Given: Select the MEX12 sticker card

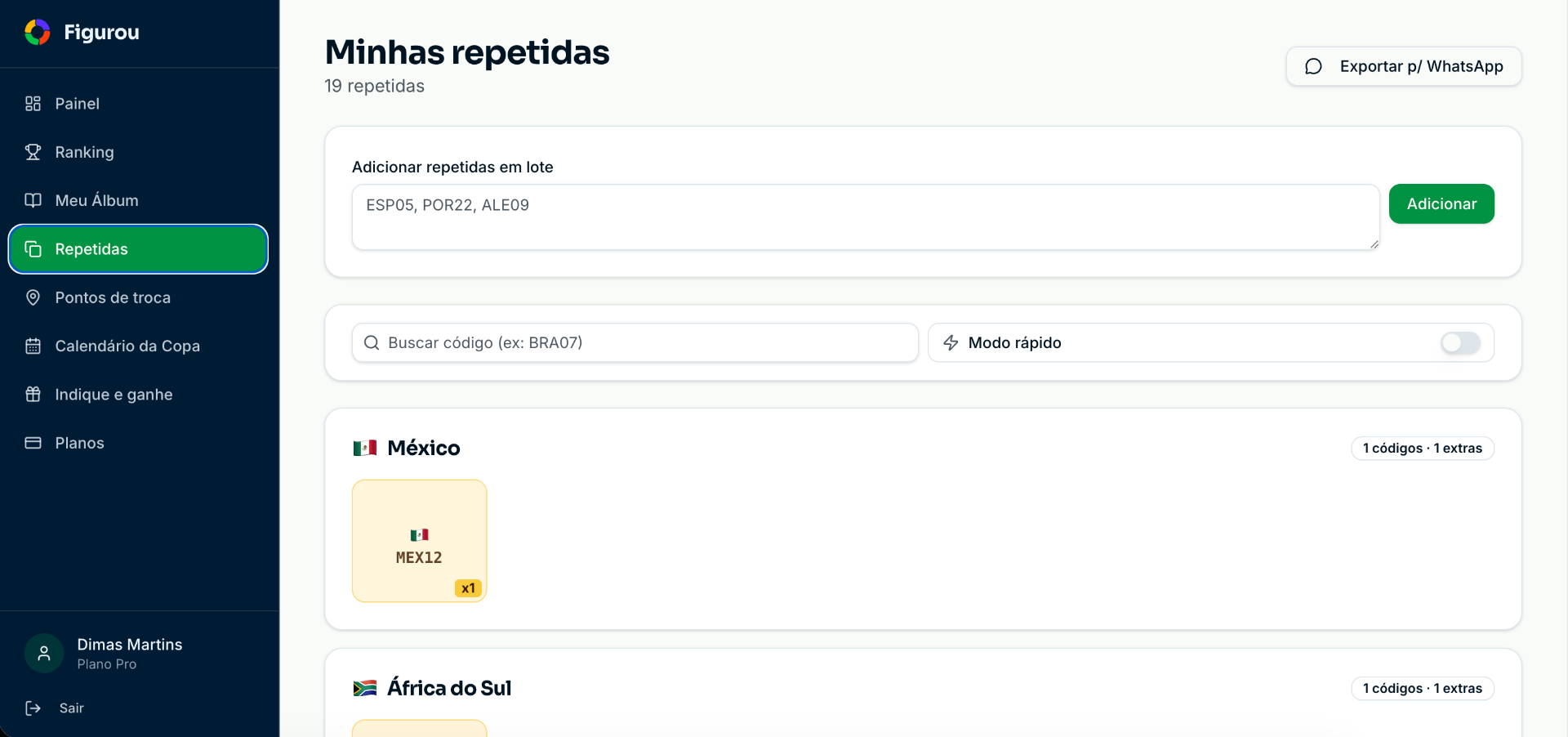Looking at the screenshot, I should [420, 541].
